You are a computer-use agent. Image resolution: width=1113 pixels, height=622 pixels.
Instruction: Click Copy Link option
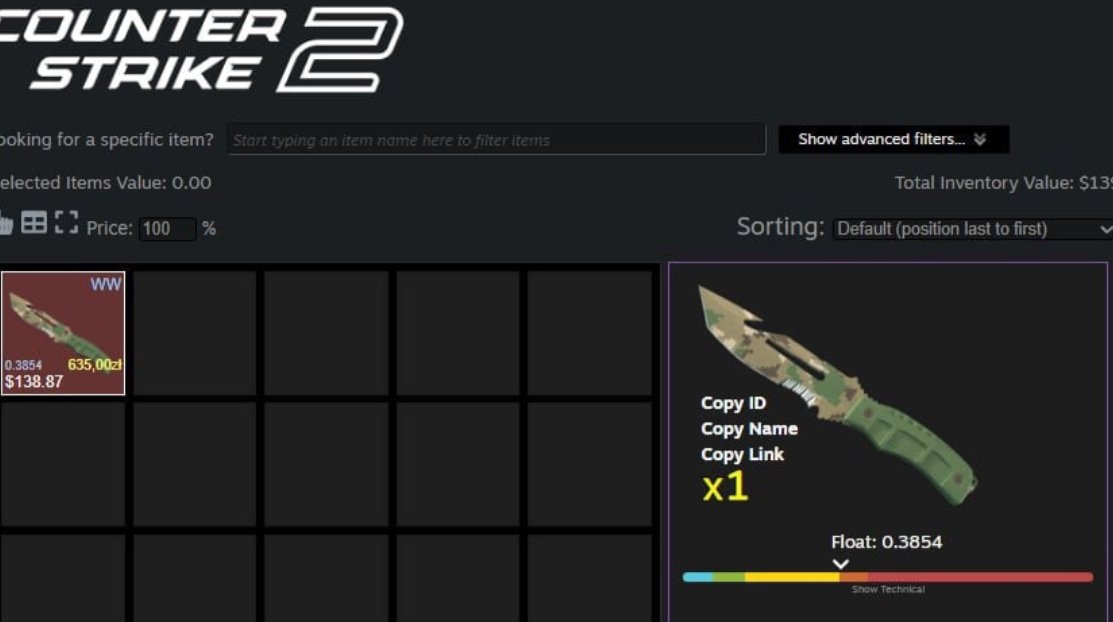click(x=742, y=454)
